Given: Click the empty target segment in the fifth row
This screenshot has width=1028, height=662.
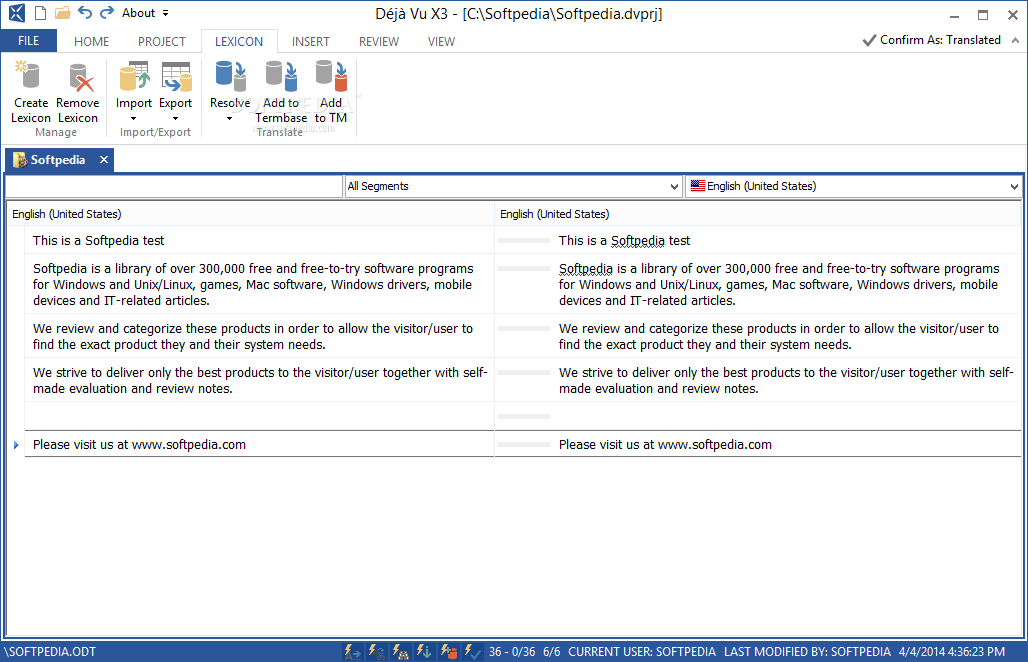Looking at the screenshot, I should tap(786, 416).
